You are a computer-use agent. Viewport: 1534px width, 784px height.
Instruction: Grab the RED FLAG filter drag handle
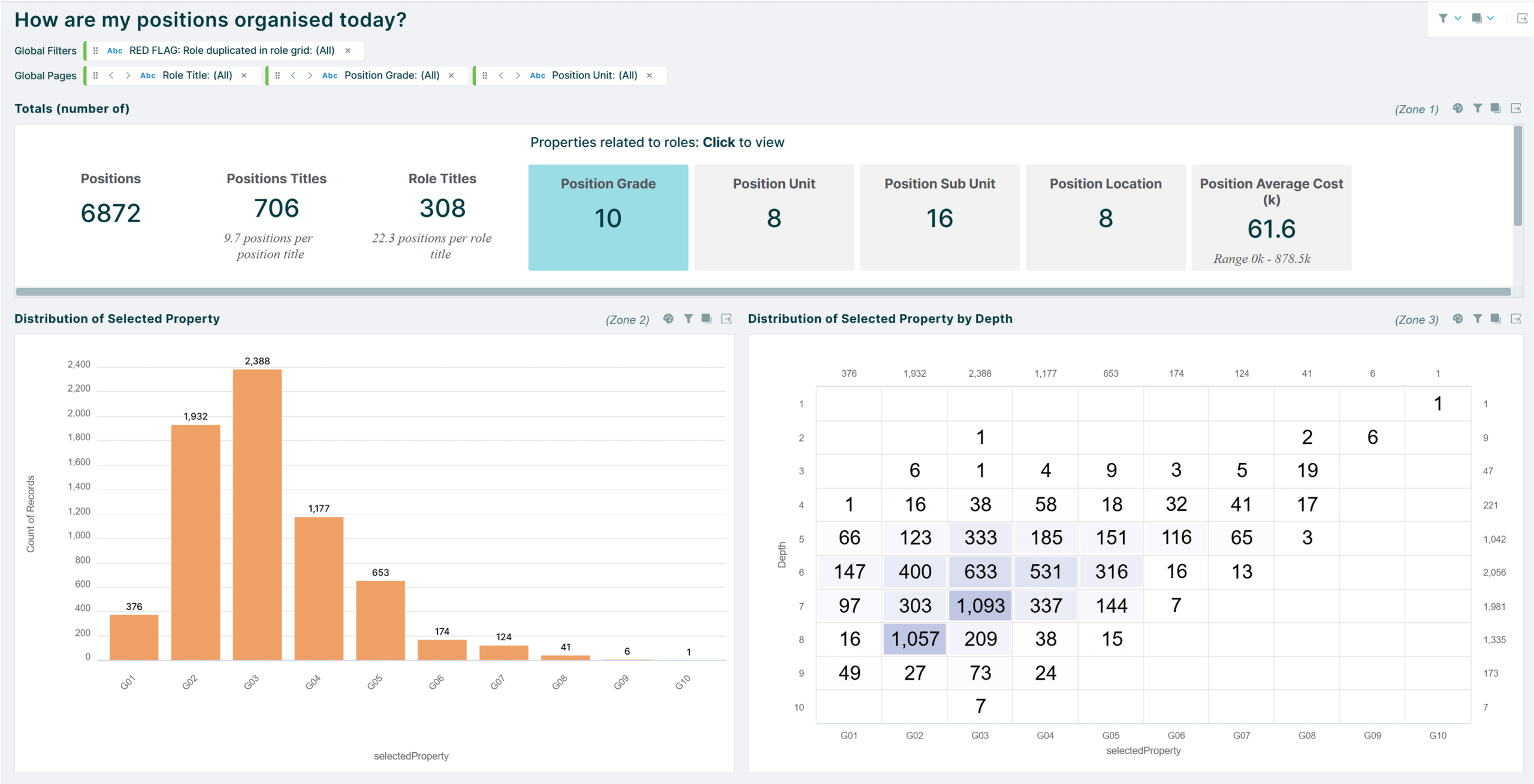click(x=95, y=51)
